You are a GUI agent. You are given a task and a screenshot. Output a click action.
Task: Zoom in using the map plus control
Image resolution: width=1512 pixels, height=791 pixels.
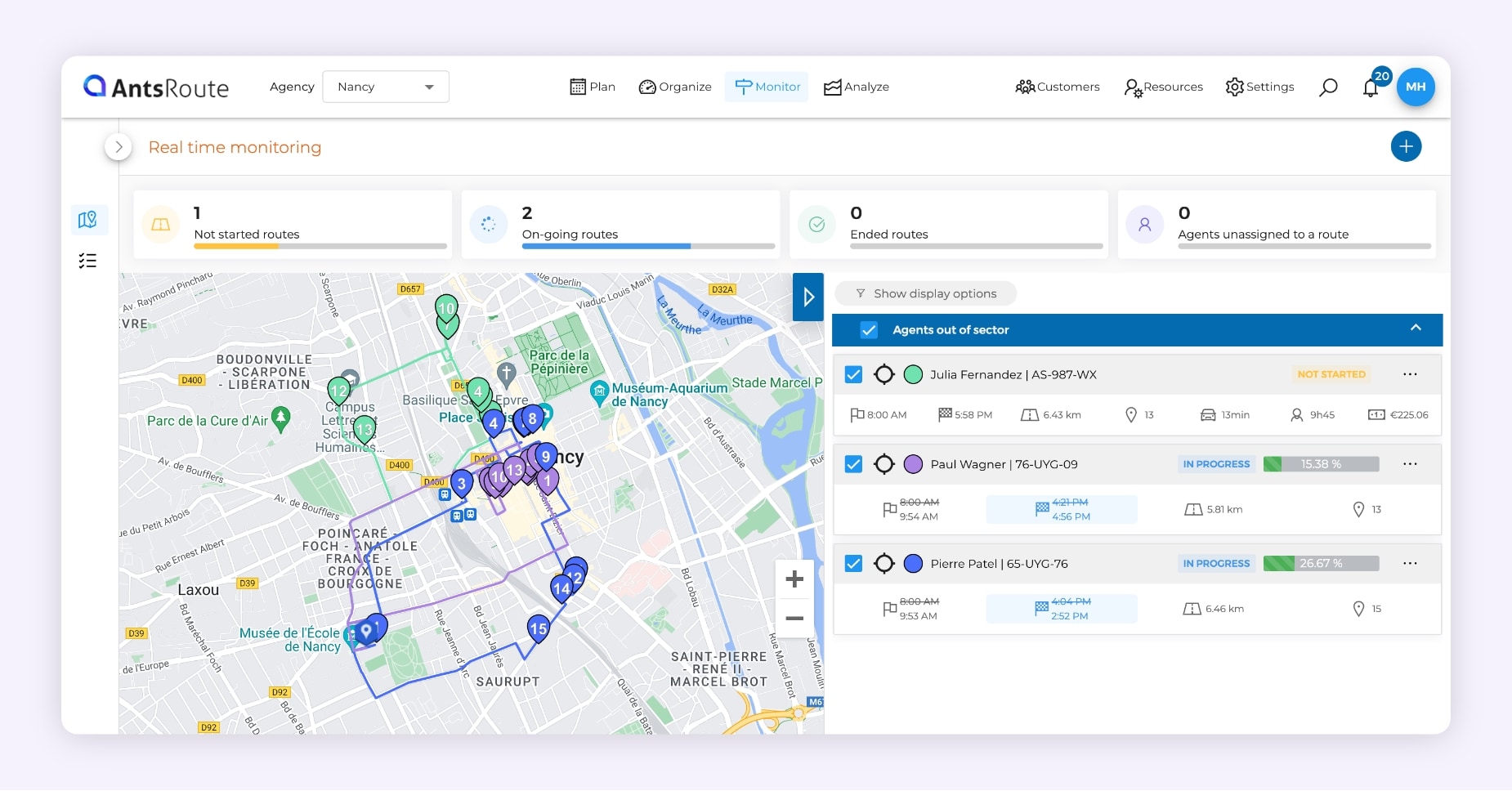[x=794, y=579]
